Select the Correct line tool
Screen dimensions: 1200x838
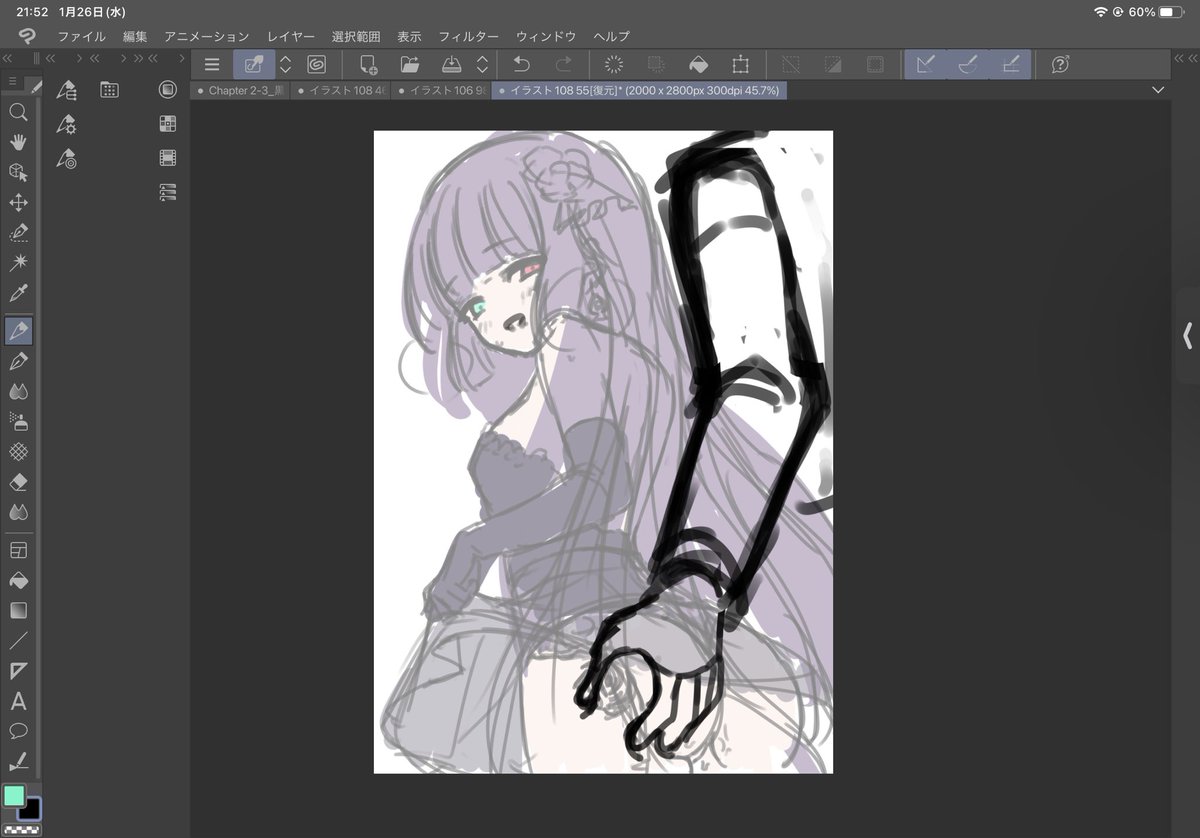18,761
